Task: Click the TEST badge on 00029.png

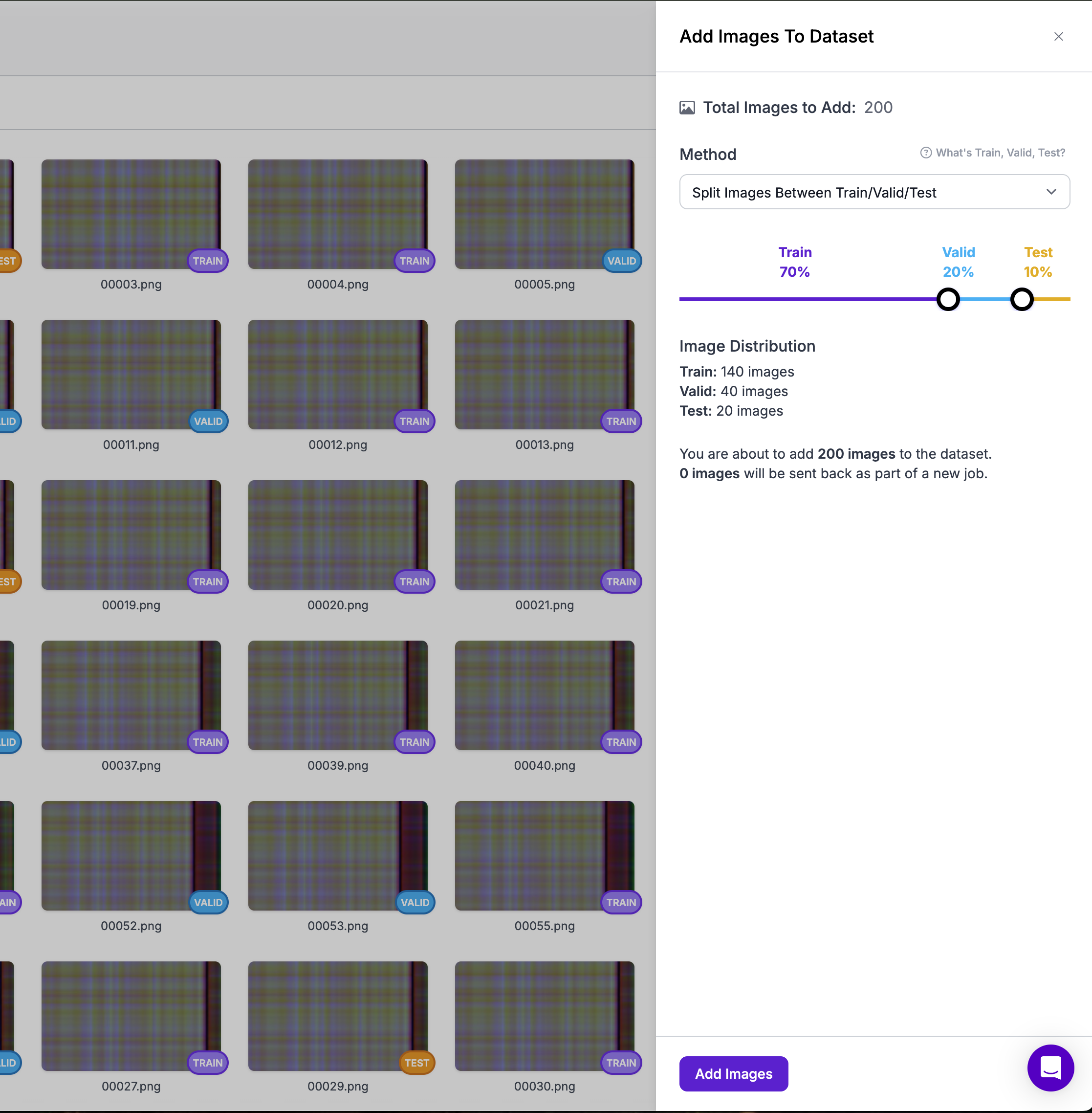Action: pyautogui.click(x=416, y=1063)
